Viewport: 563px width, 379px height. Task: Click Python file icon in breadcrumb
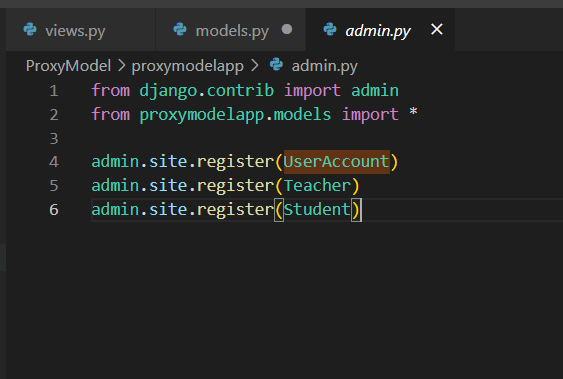pyautogui.click(x=276, y=65)
